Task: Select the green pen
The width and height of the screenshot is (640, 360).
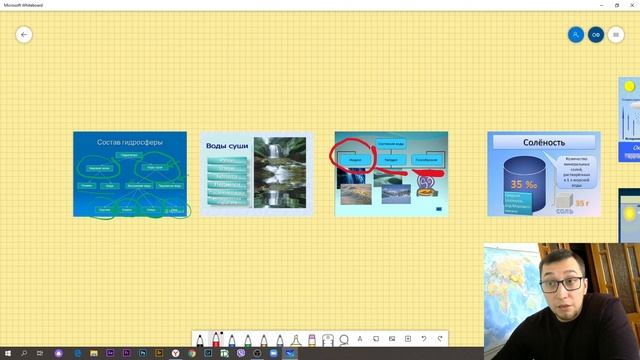Action: tap(248, 340)
